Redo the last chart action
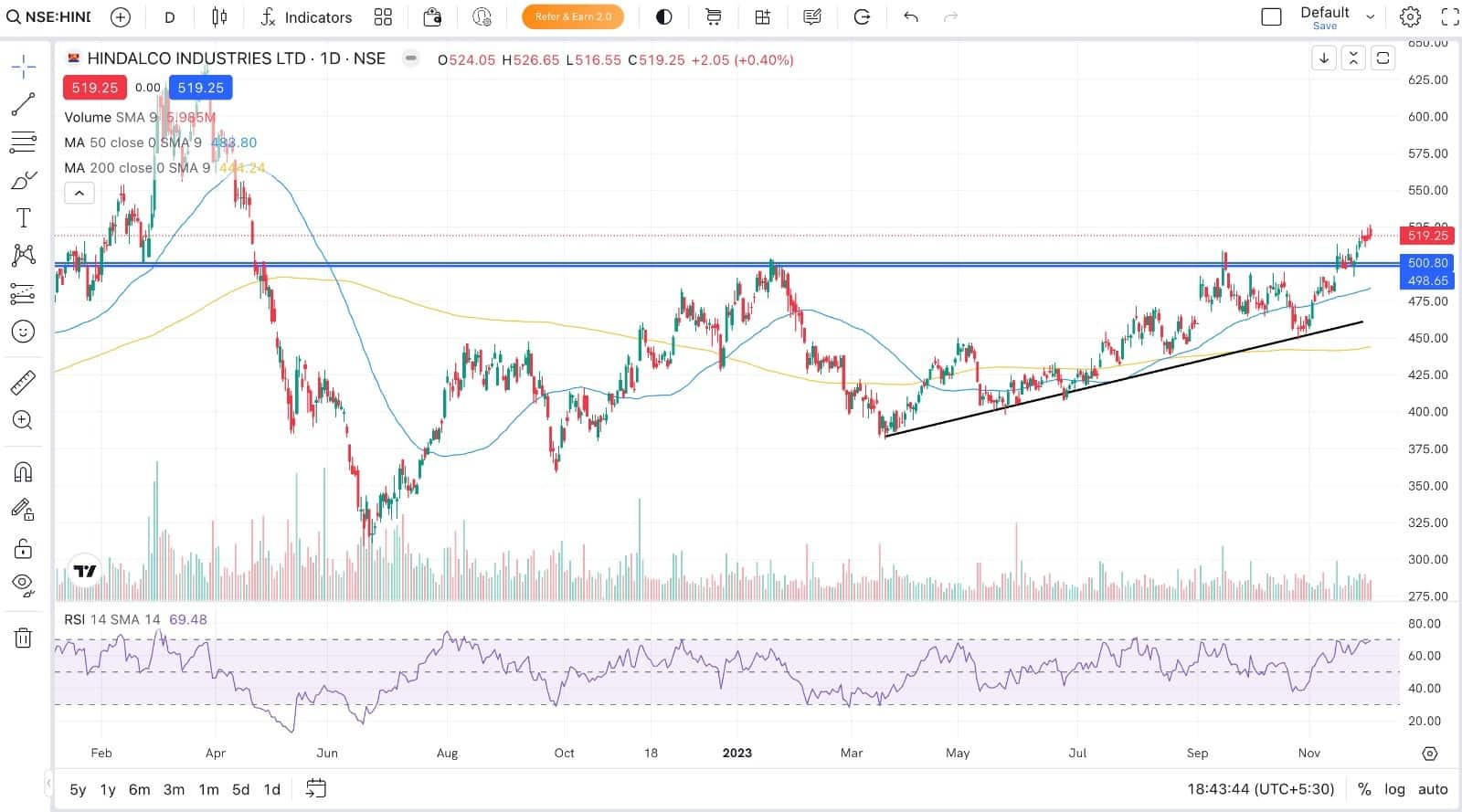The height and width of the screenshot is (812, 1462). click(x=950, y=16)
